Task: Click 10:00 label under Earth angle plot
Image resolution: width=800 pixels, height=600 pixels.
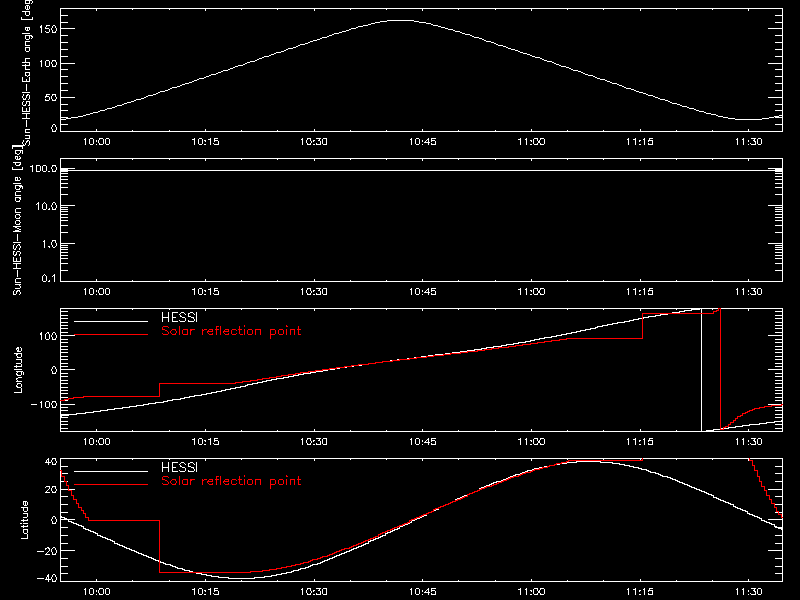Action: (96, 142)
